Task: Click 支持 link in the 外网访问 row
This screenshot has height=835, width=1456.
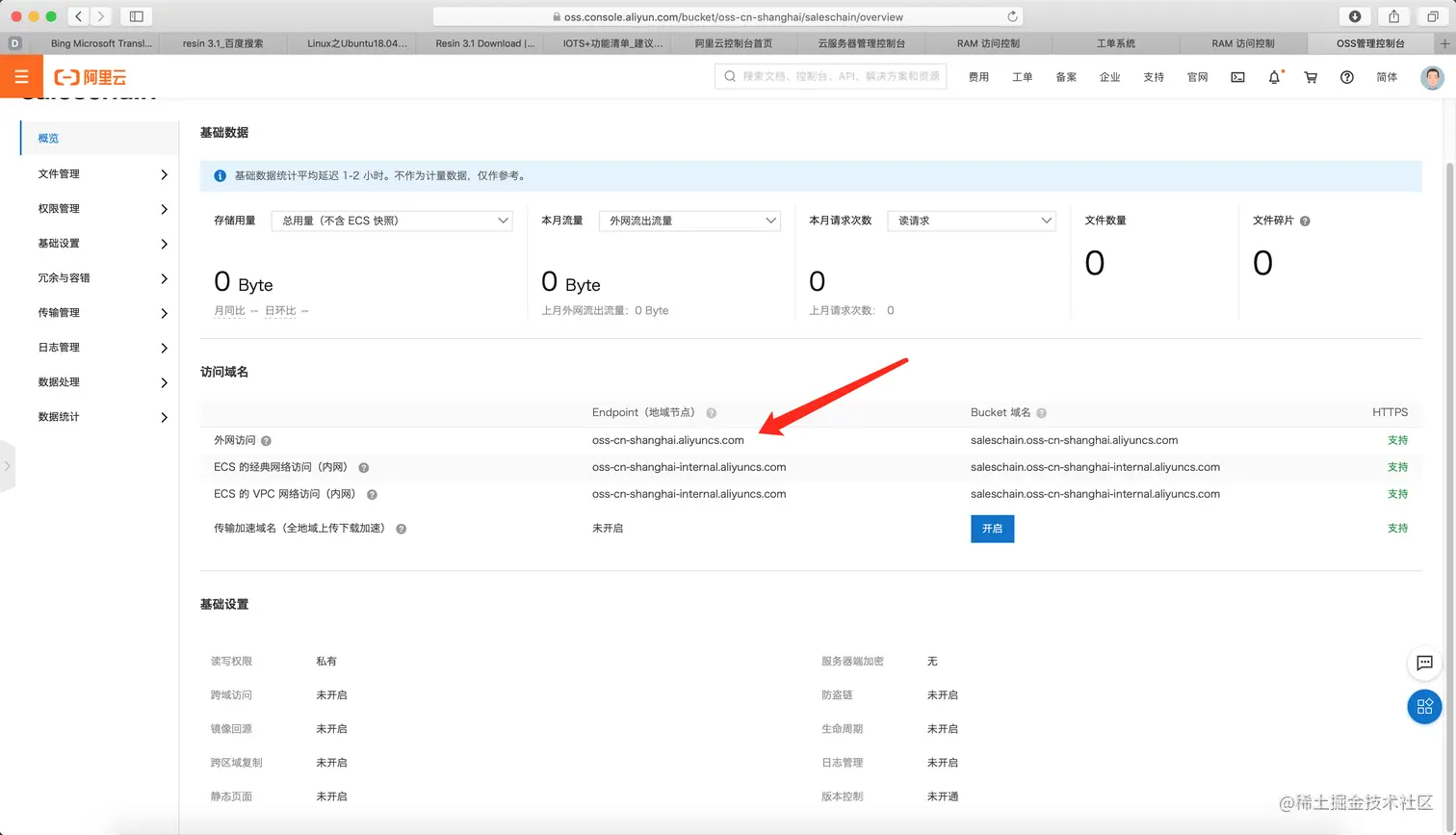Action: [x=1397, y=440]
